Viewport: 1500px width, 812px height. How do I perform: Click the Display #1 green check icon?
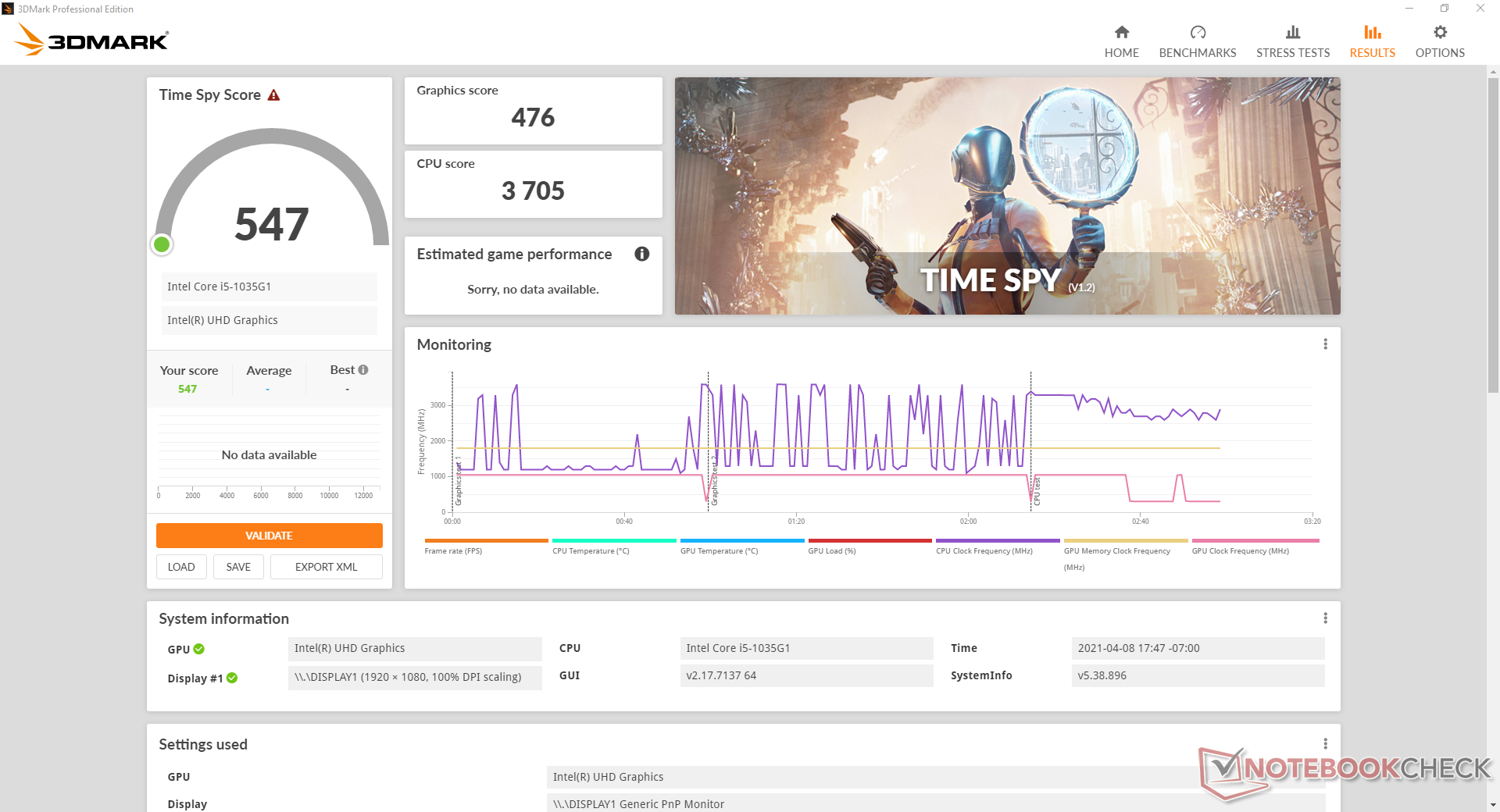point(232,678)
